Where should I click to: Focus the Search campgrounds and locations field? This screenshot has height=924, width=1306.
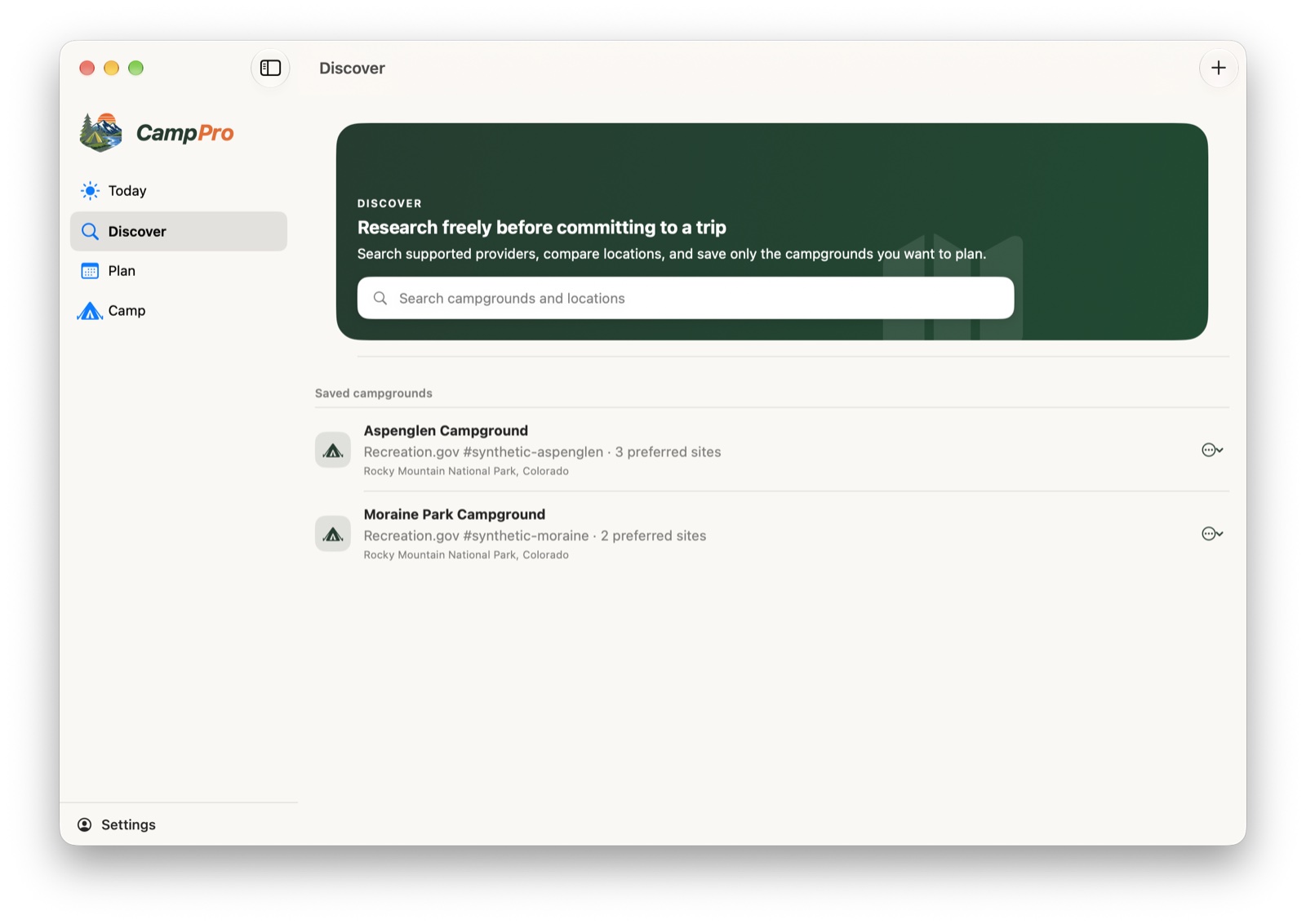686,298
